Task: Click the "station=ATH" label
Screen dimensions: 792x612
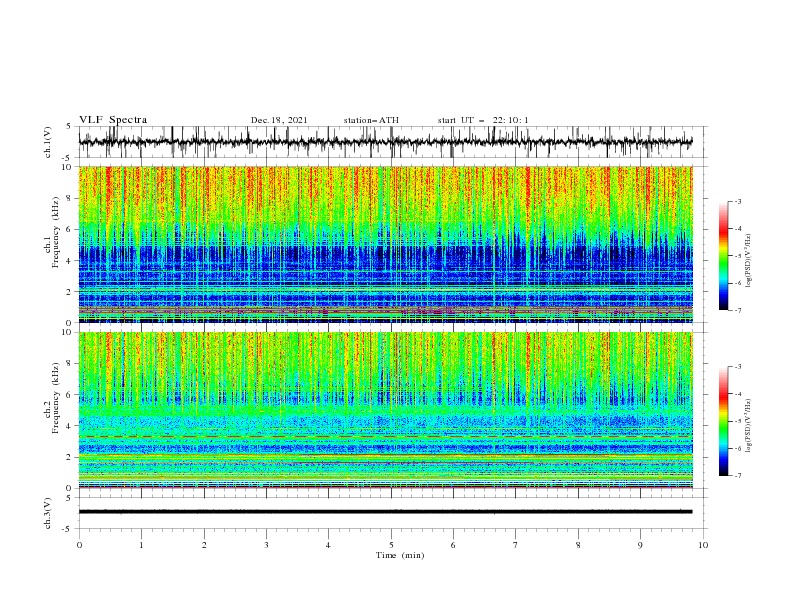Action: (x=371, y=120)
